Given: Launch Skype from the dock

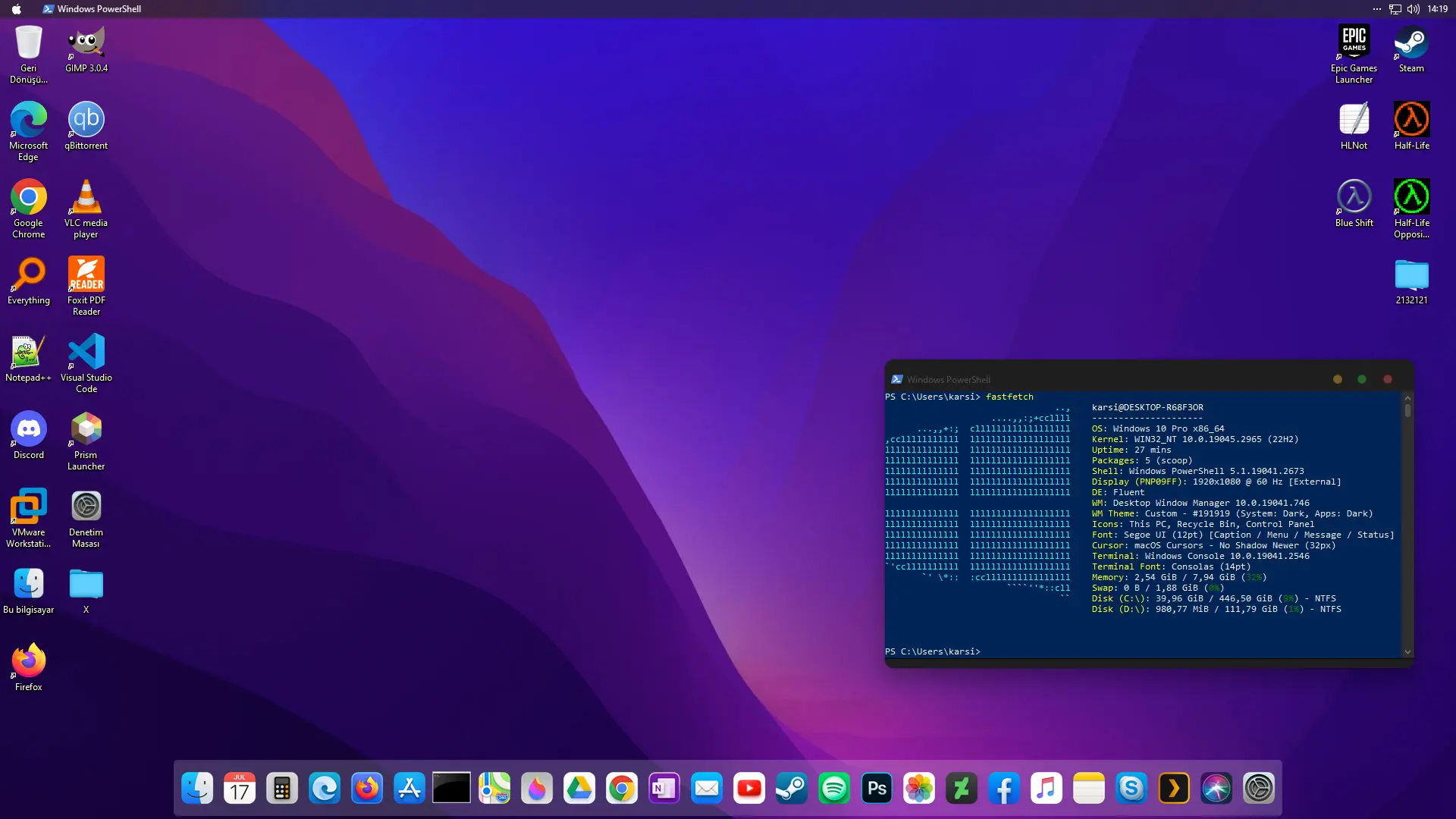Looking at the screenshot, I should click(x=1131, y=789).
